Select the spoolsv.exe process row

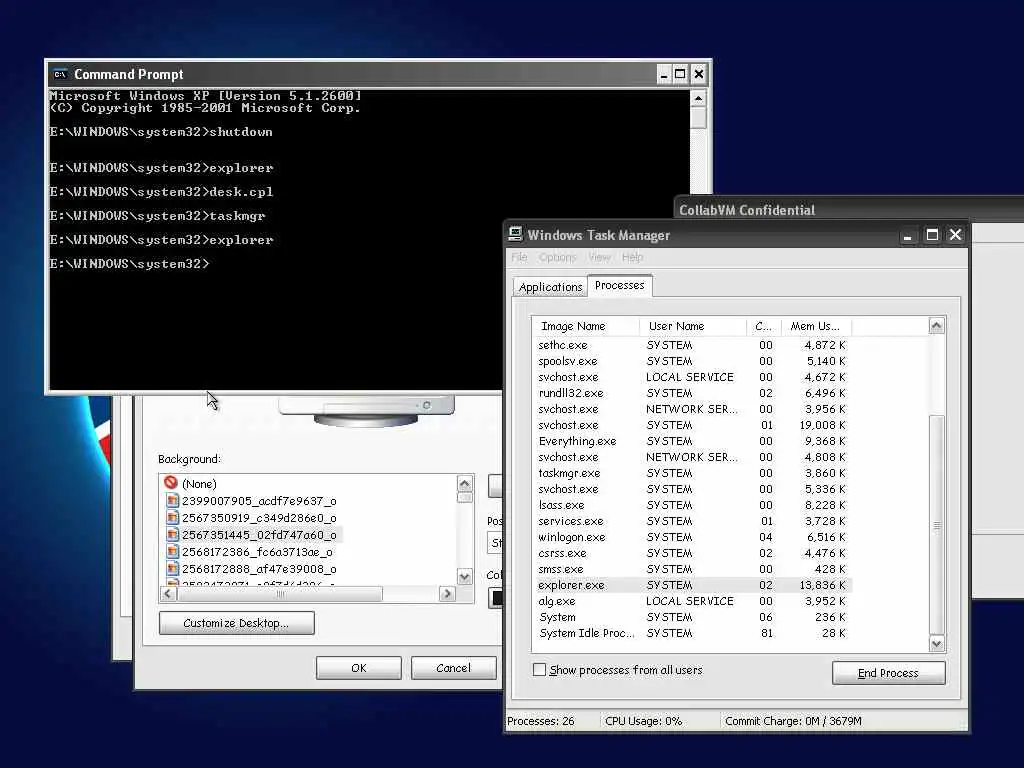coord(692,361)
